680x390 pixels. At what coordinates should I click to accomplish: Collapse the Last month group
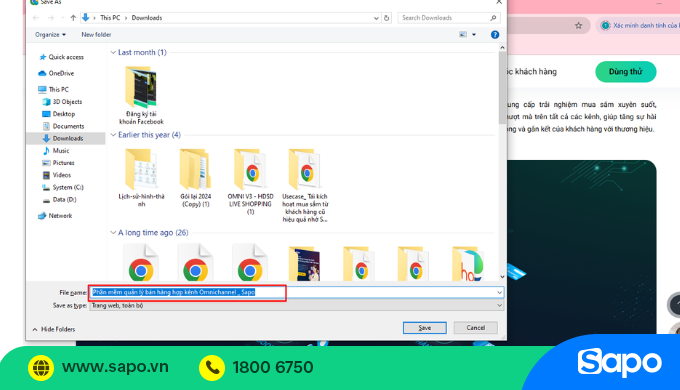113,52
